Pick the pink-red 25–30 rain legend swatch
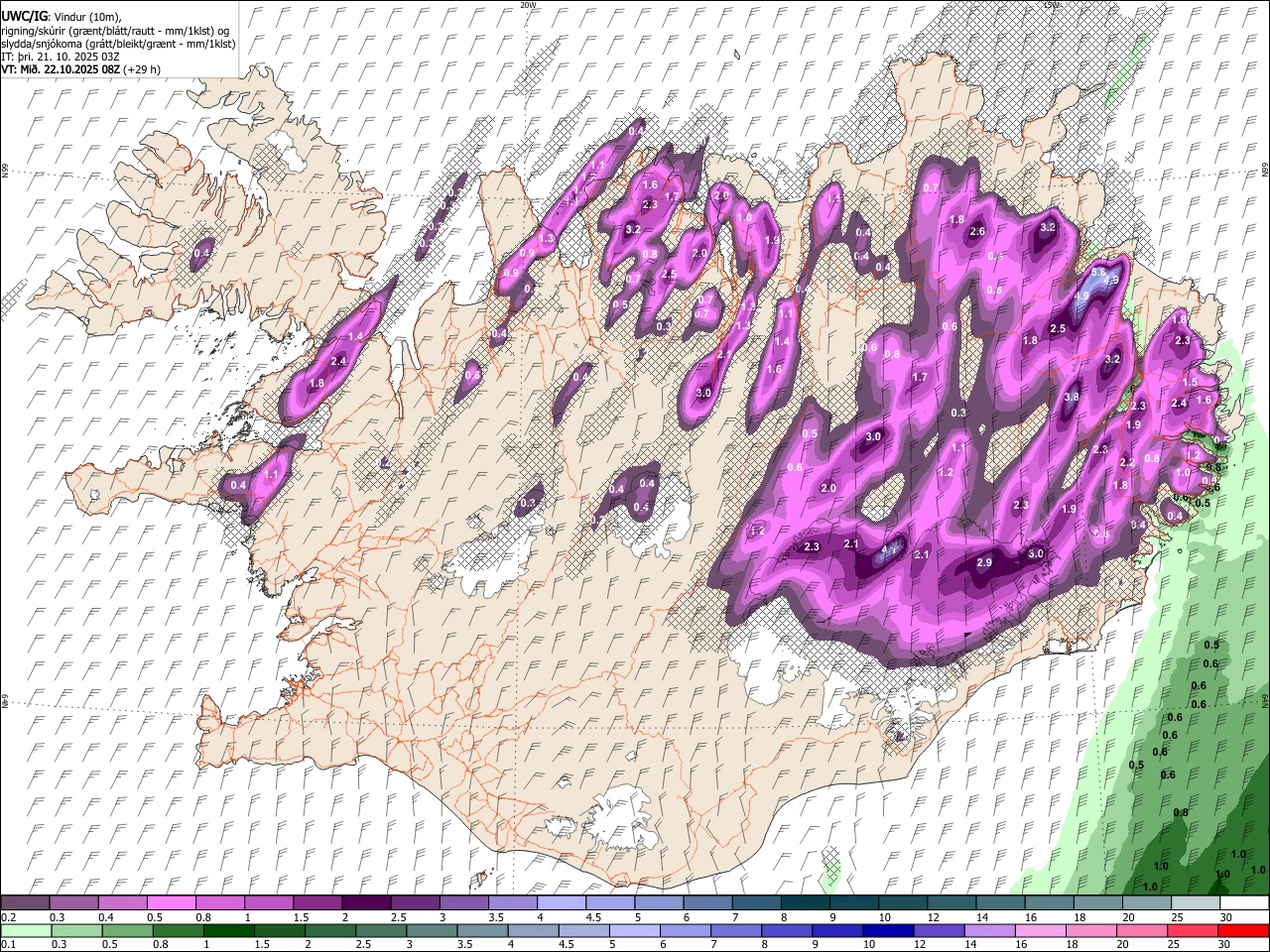Screen dimensions: 1270x952 tap(1195, 930)
